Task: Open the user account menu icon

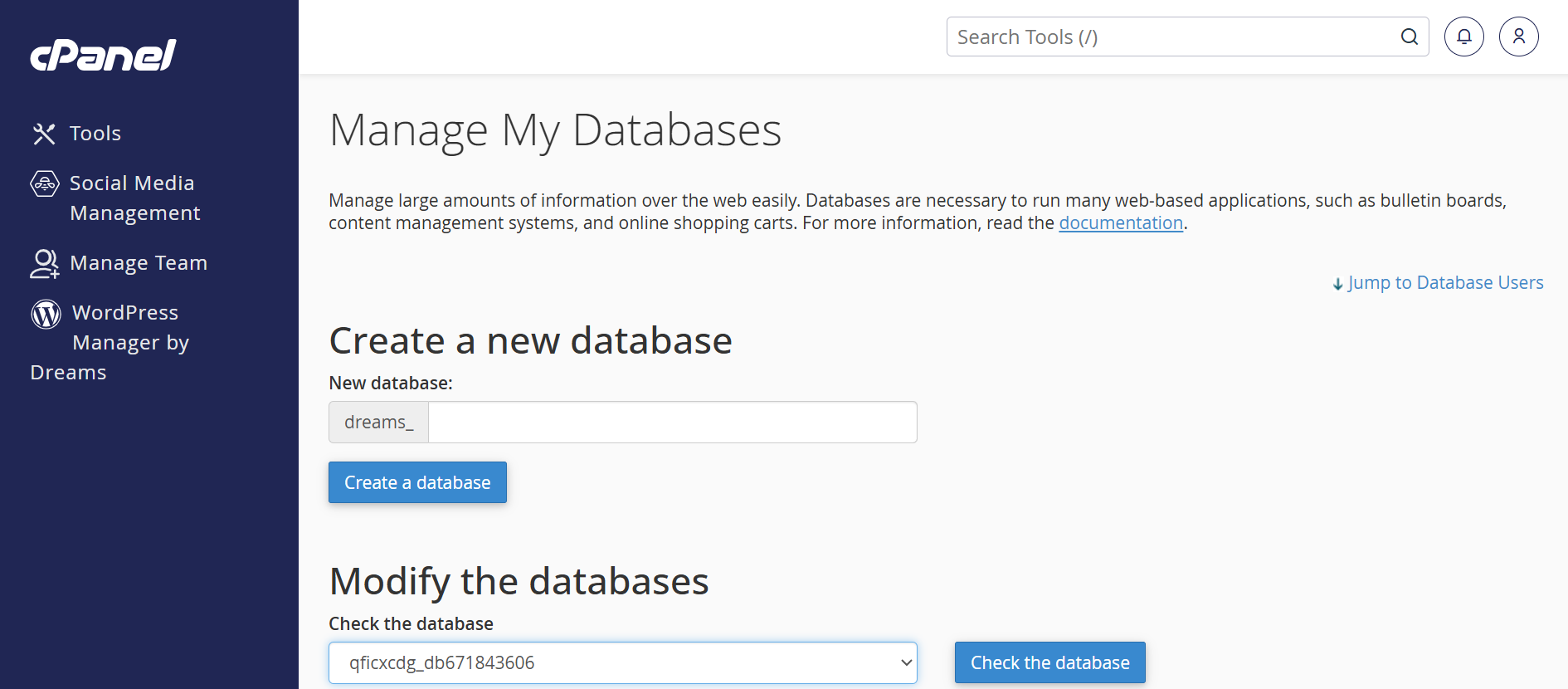Action: coord(1518,37)
